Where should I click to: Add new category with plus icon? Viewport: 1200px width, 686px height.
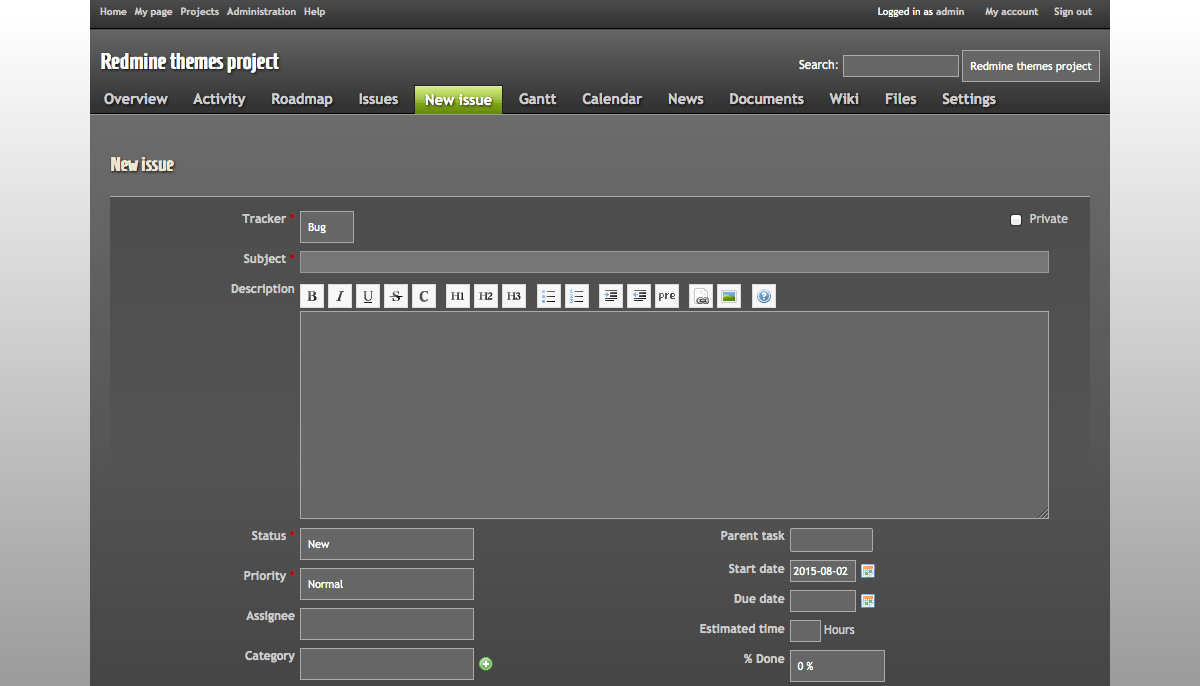(486, 663)
